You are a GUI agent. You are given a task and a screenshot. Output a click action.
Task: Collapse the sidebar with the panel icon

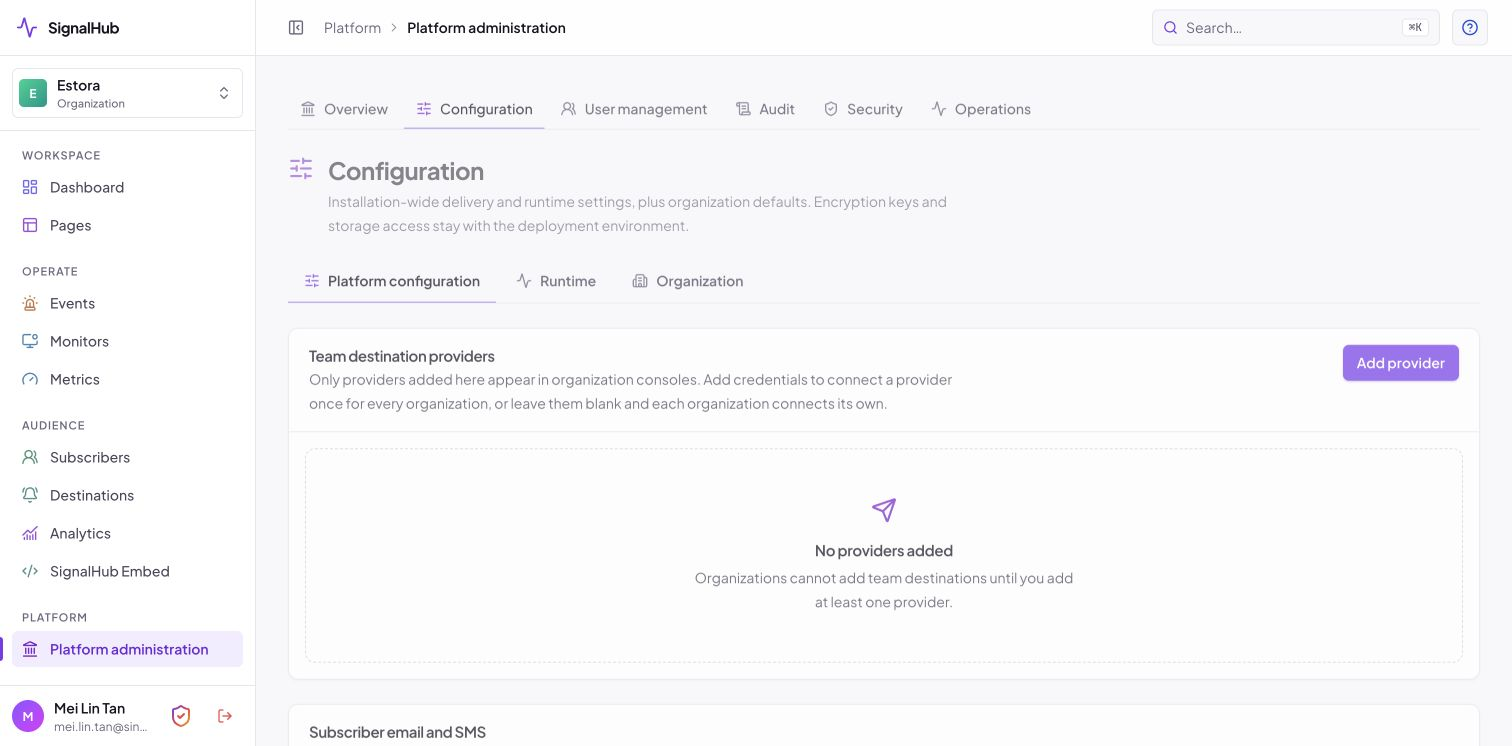(296, 28)
